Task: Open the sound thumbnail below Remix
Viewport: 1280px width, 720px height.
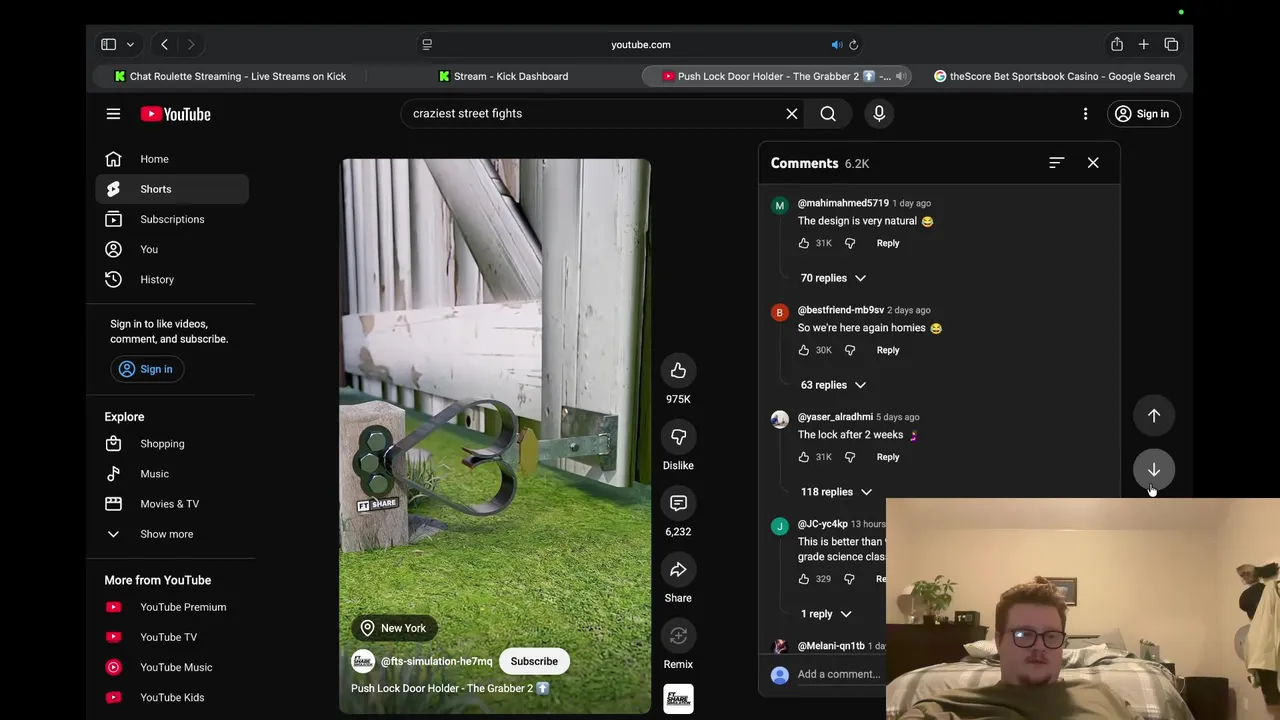Action: coord(678,699)
